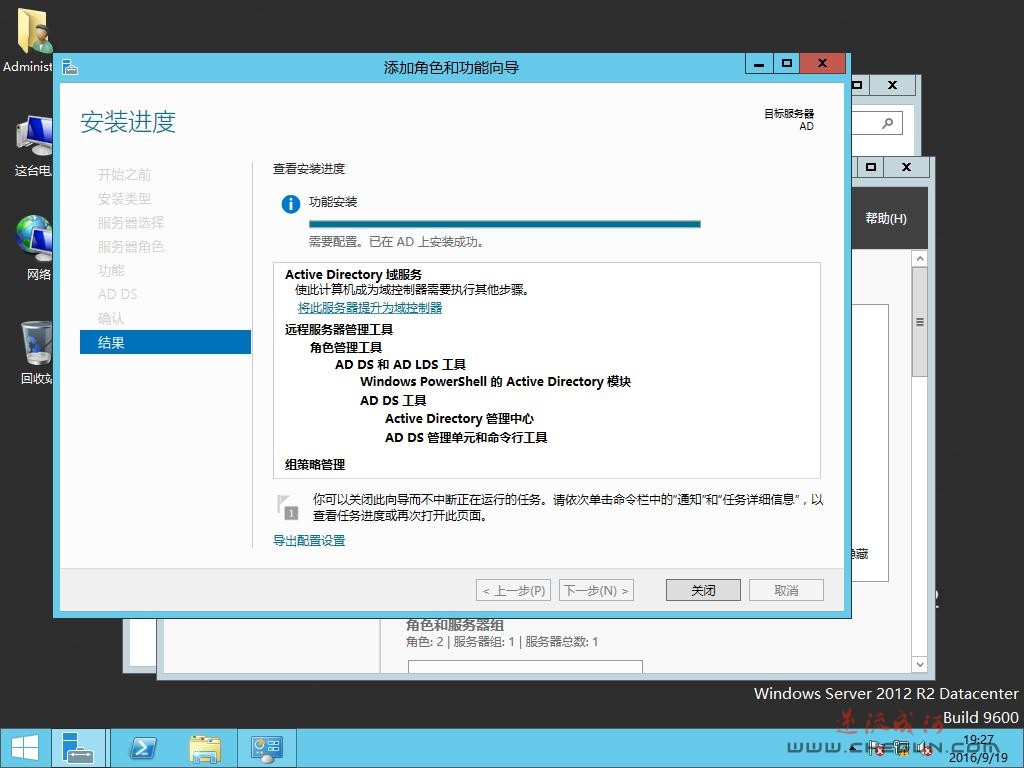Select the 服务器选择 step in sidebar
This screenshot has width=1024, height=768.
point(131,223)
